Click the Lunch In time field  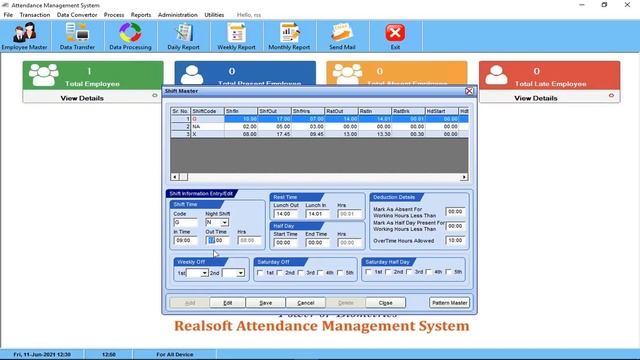pos(317,214)
